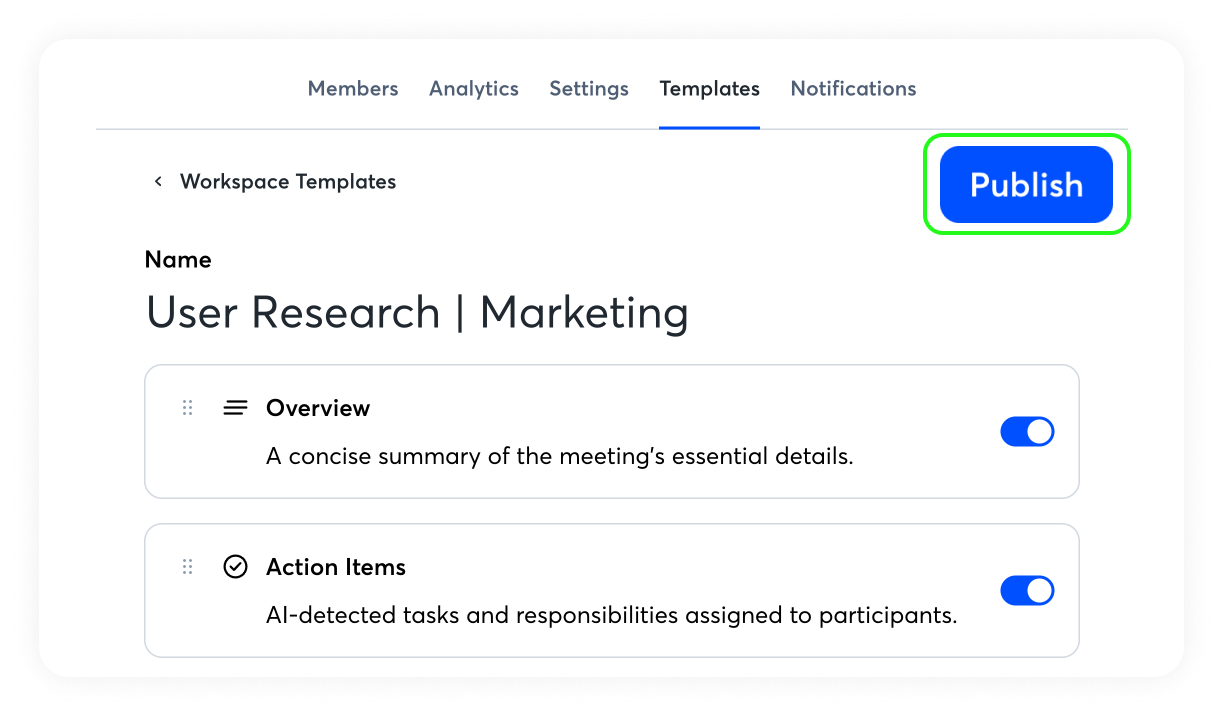This screenshot has width=1223, height=716.
Task: Click the Action Items section title
Action: pos(336,567)
